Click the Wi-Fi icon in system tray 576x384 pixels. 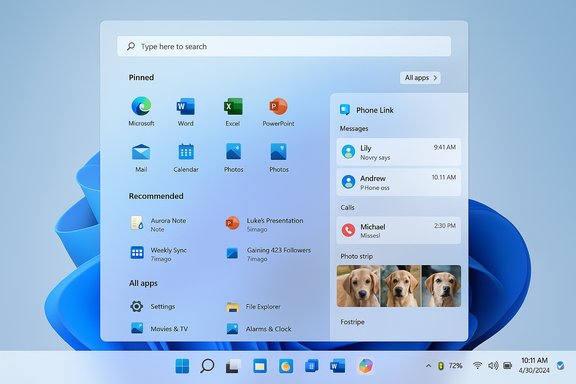(478, 366)
